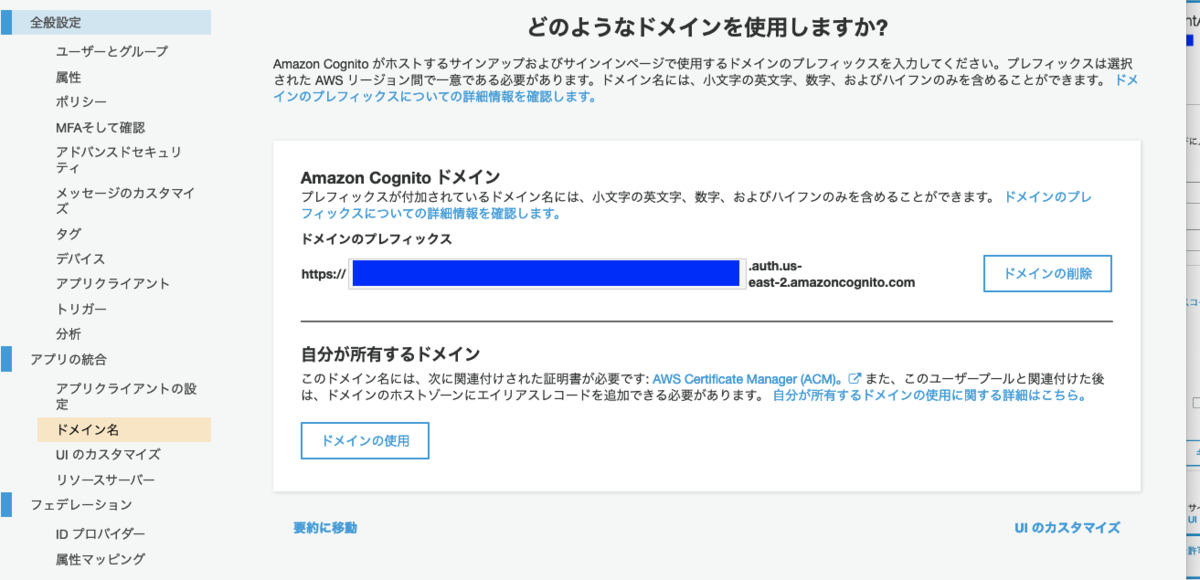Image resolution: width=1200 pixels, height=580 pixels.
Task: Open メッセージのカスタマイズ page
Action: 125,201
